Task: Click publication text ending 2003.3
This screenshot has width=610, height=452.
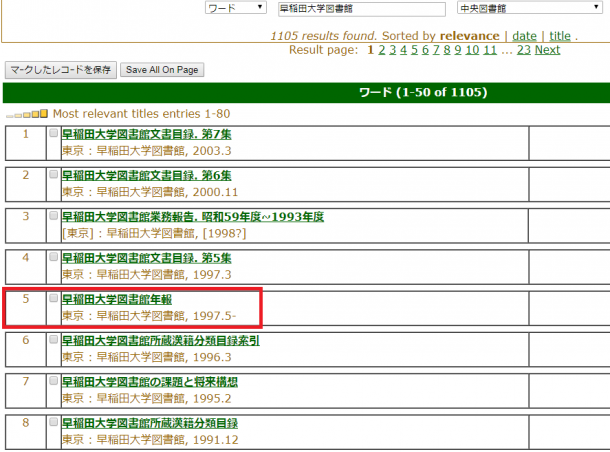Action: [147, 151]
